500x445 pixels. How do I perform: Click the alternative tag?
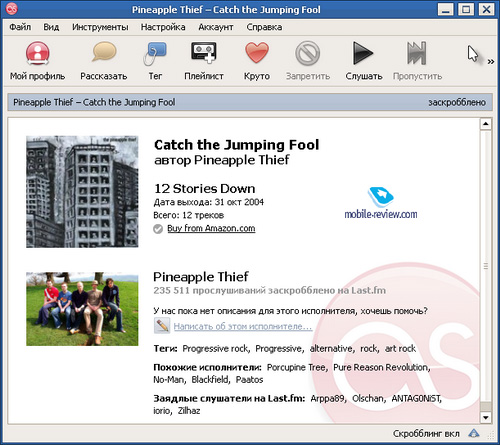(331, 349)
